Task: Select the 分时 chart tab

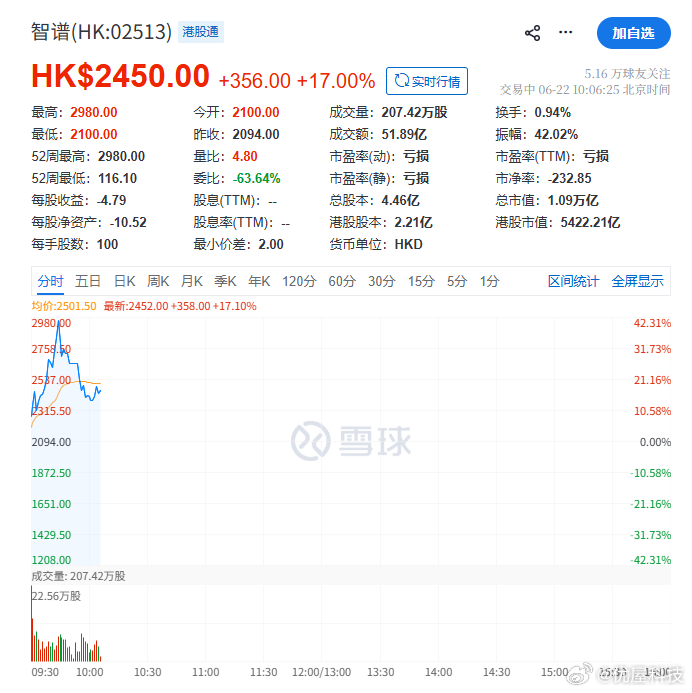Action: tap(50, 281)
